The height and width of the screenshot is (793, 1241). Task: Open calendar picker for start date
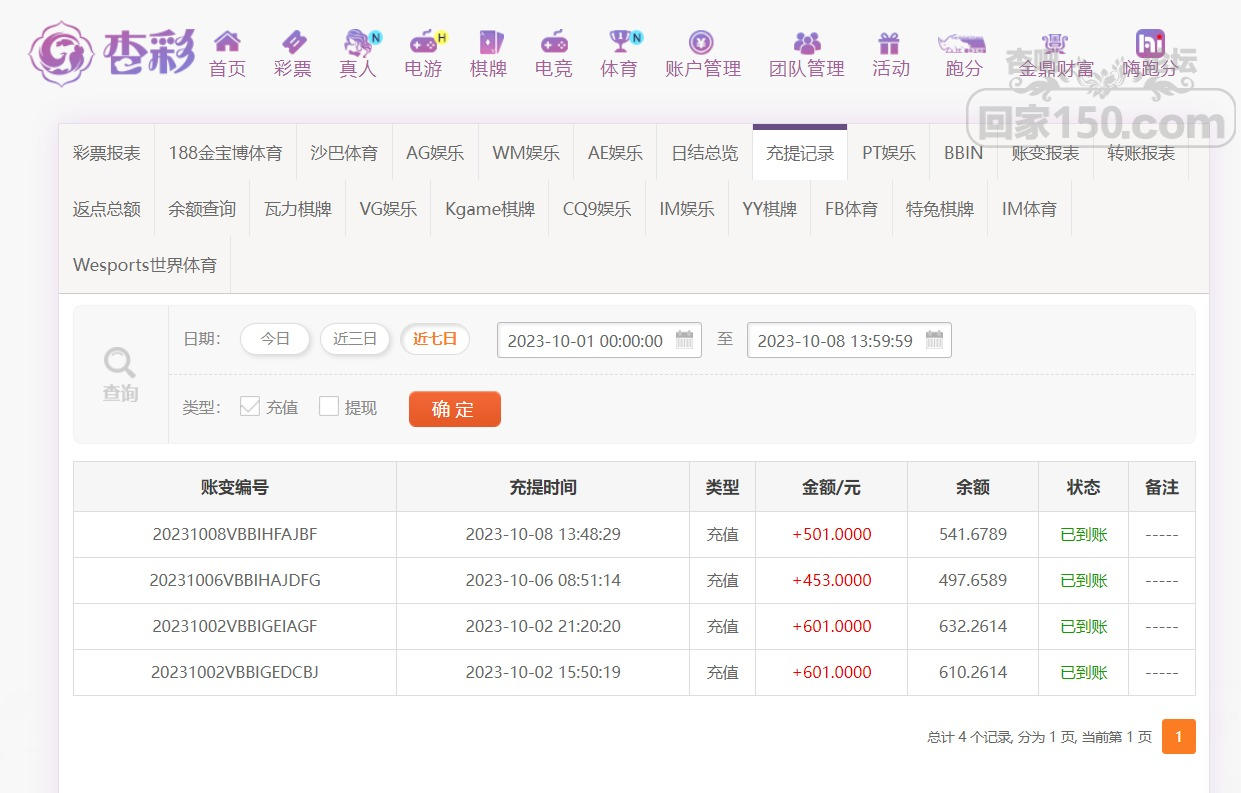685,340
